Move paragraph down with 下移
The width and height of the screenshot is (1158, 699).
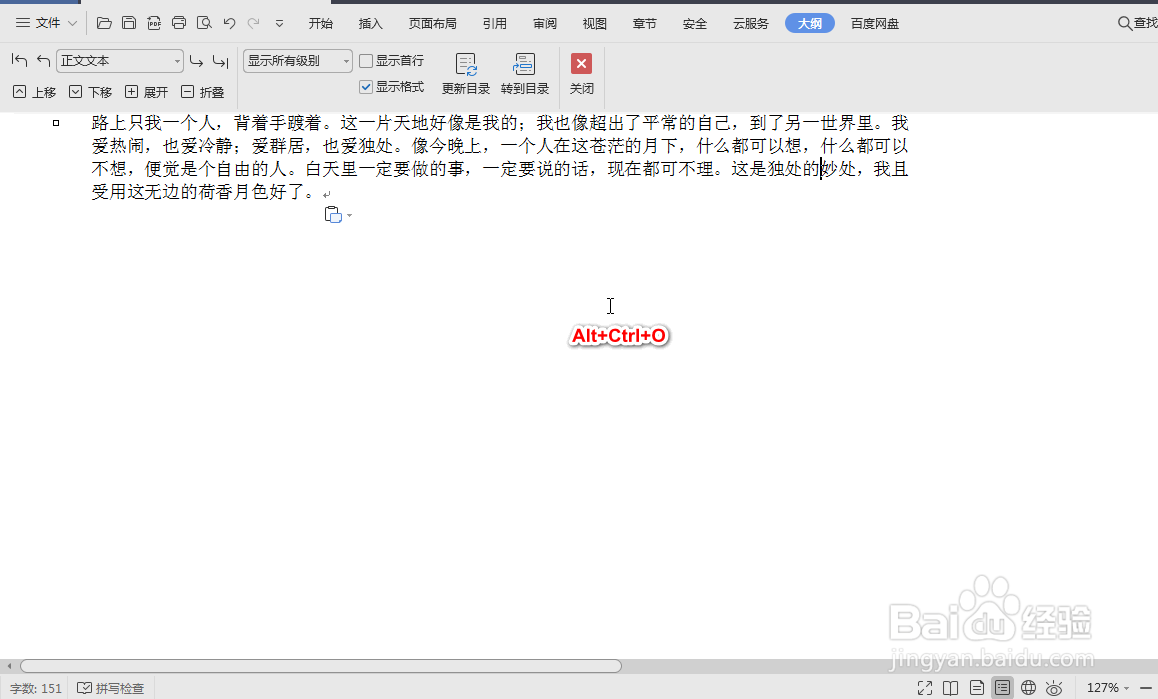90,92
